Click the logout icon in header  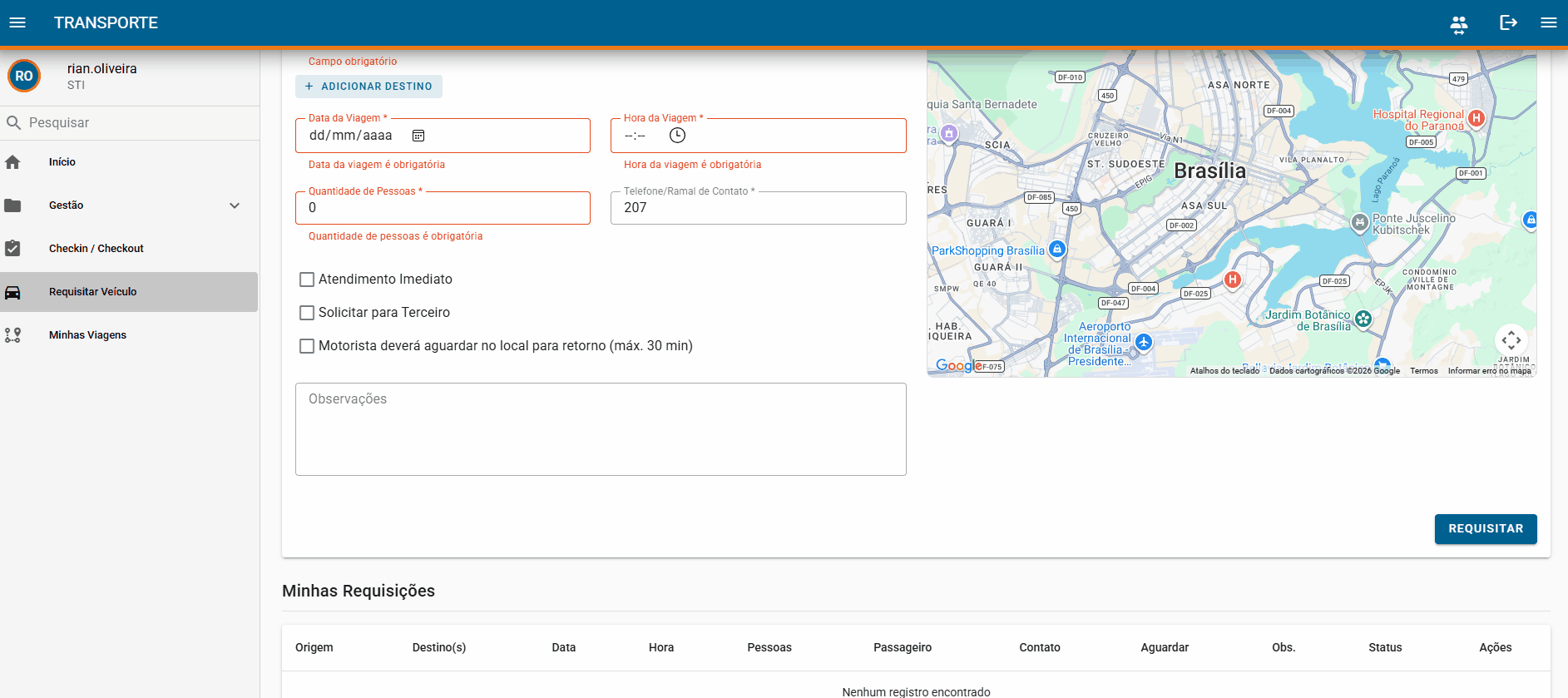[1508, 22]
